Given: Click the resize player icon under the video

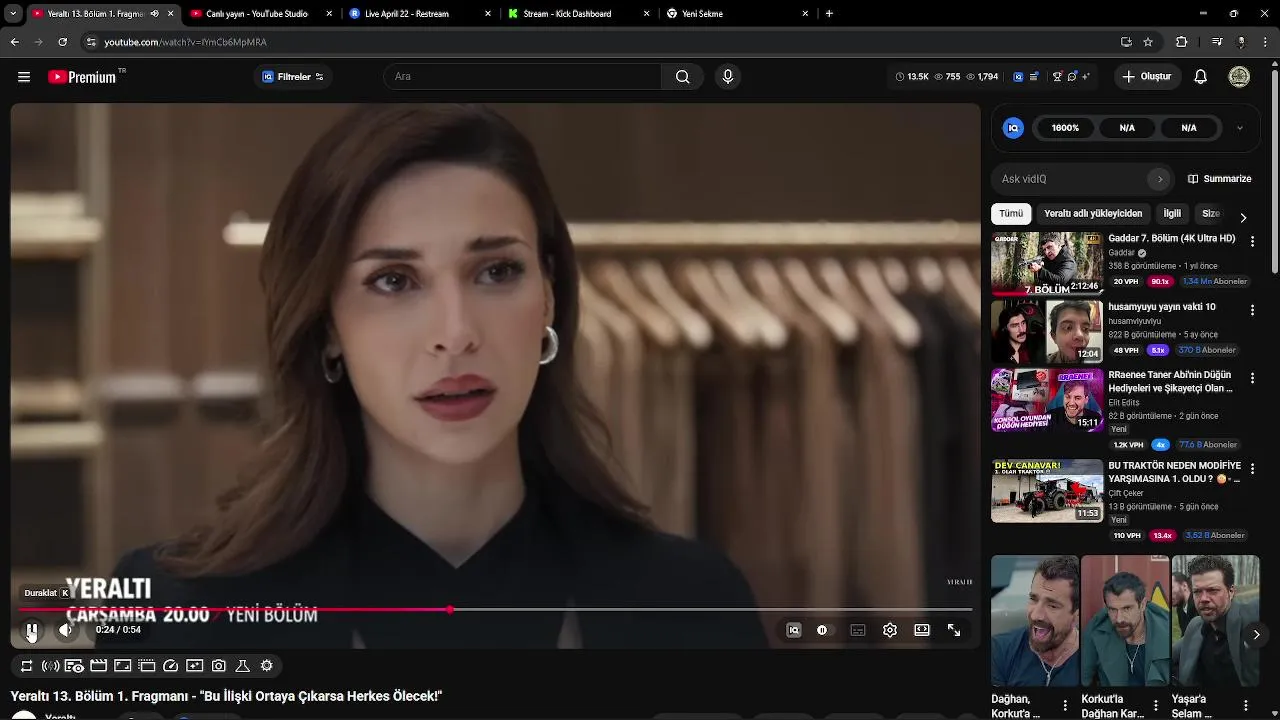Looking at the screenshot, I should [123, 666].
